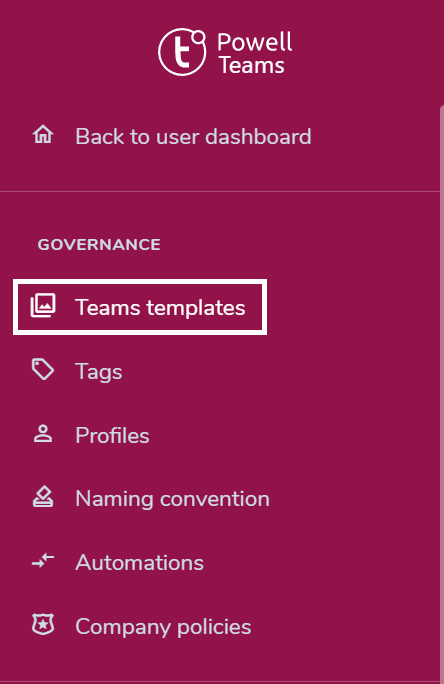Viewport: 444px width, 684px height.
Task: Go back to user dashboard
Action: (x=193, y=137)
